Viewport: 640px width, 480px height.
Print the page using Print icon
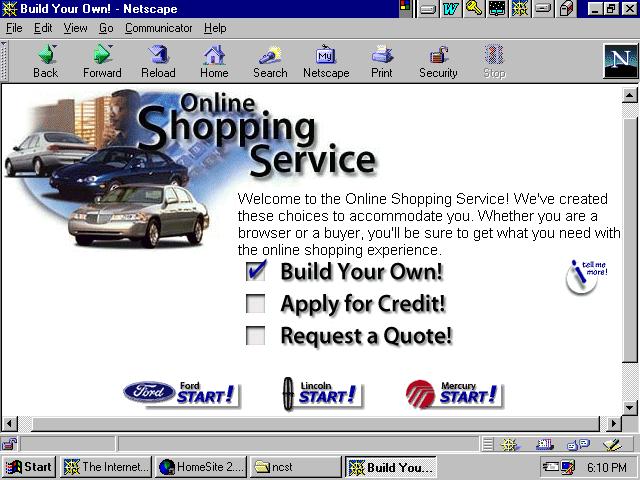point(382,61)
